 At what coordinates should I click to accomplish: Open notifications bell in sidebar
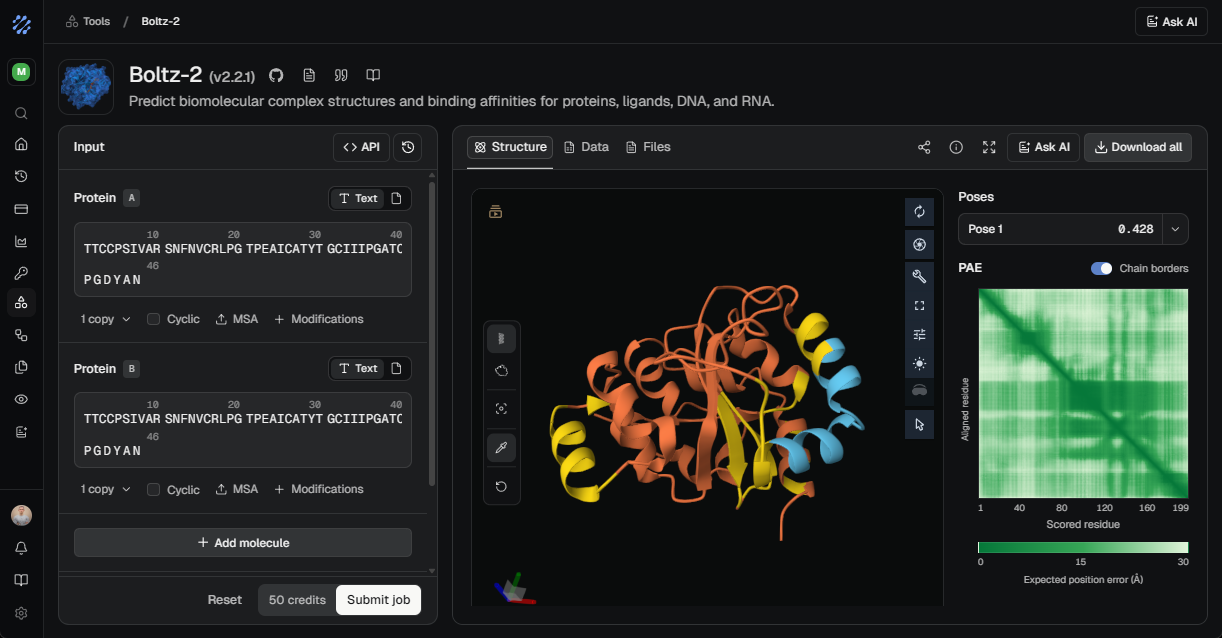21,548
